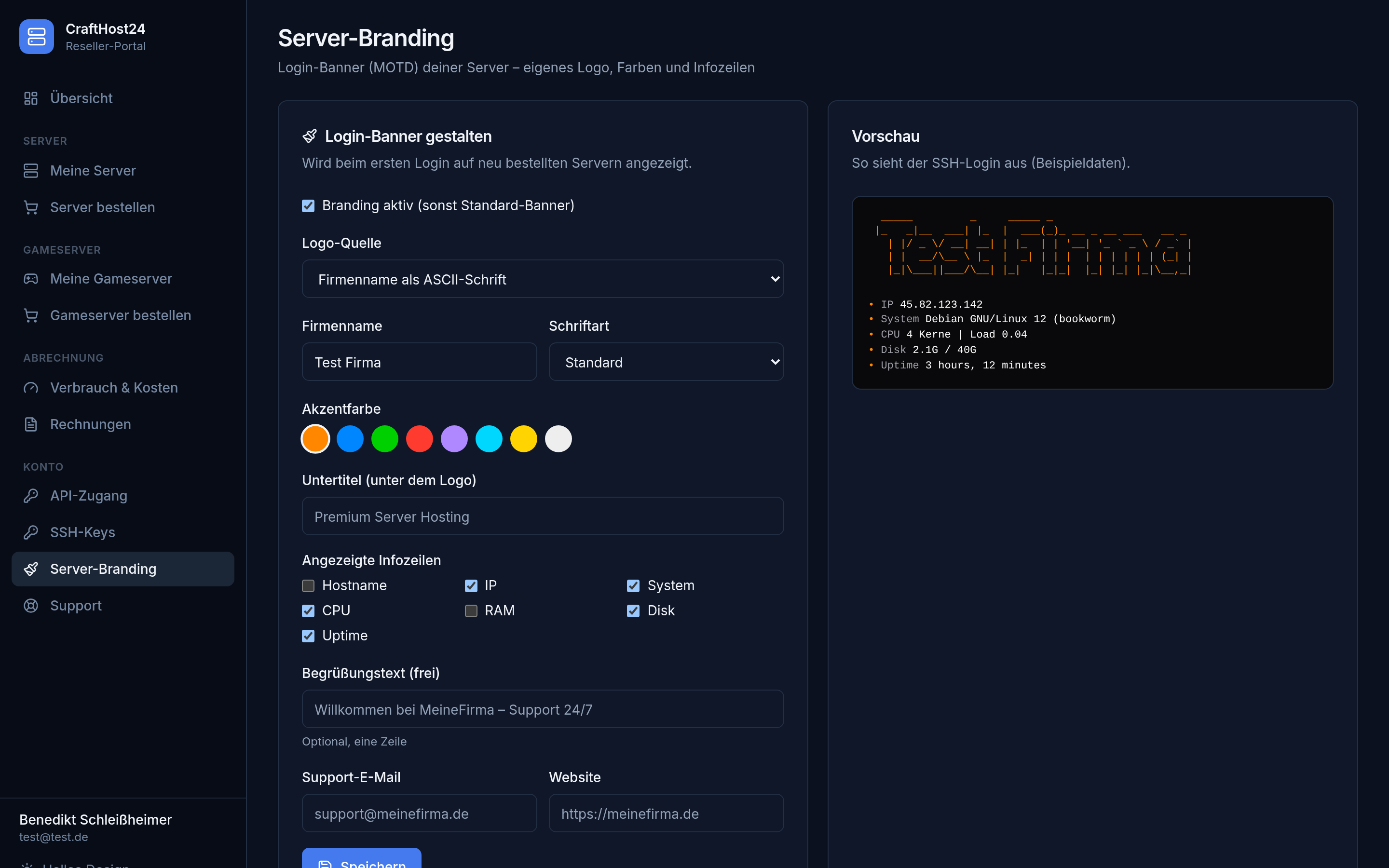Select Server-Branding in sidebar
Viewport: 1389px width, 868px height.
click(x=123, y=569)
